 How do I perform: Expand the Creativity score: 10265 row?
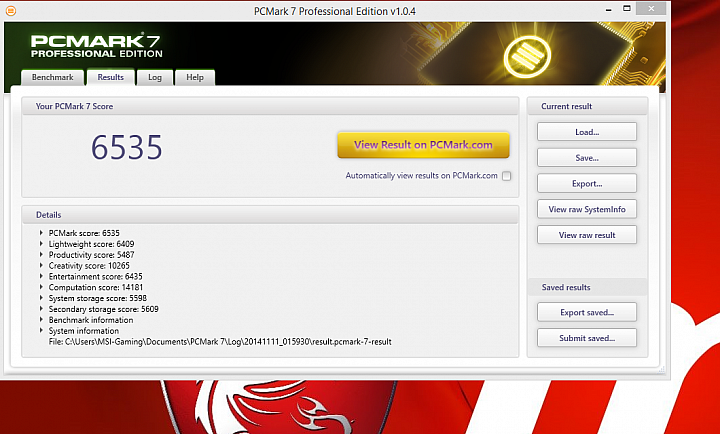[x=41, y=265]
